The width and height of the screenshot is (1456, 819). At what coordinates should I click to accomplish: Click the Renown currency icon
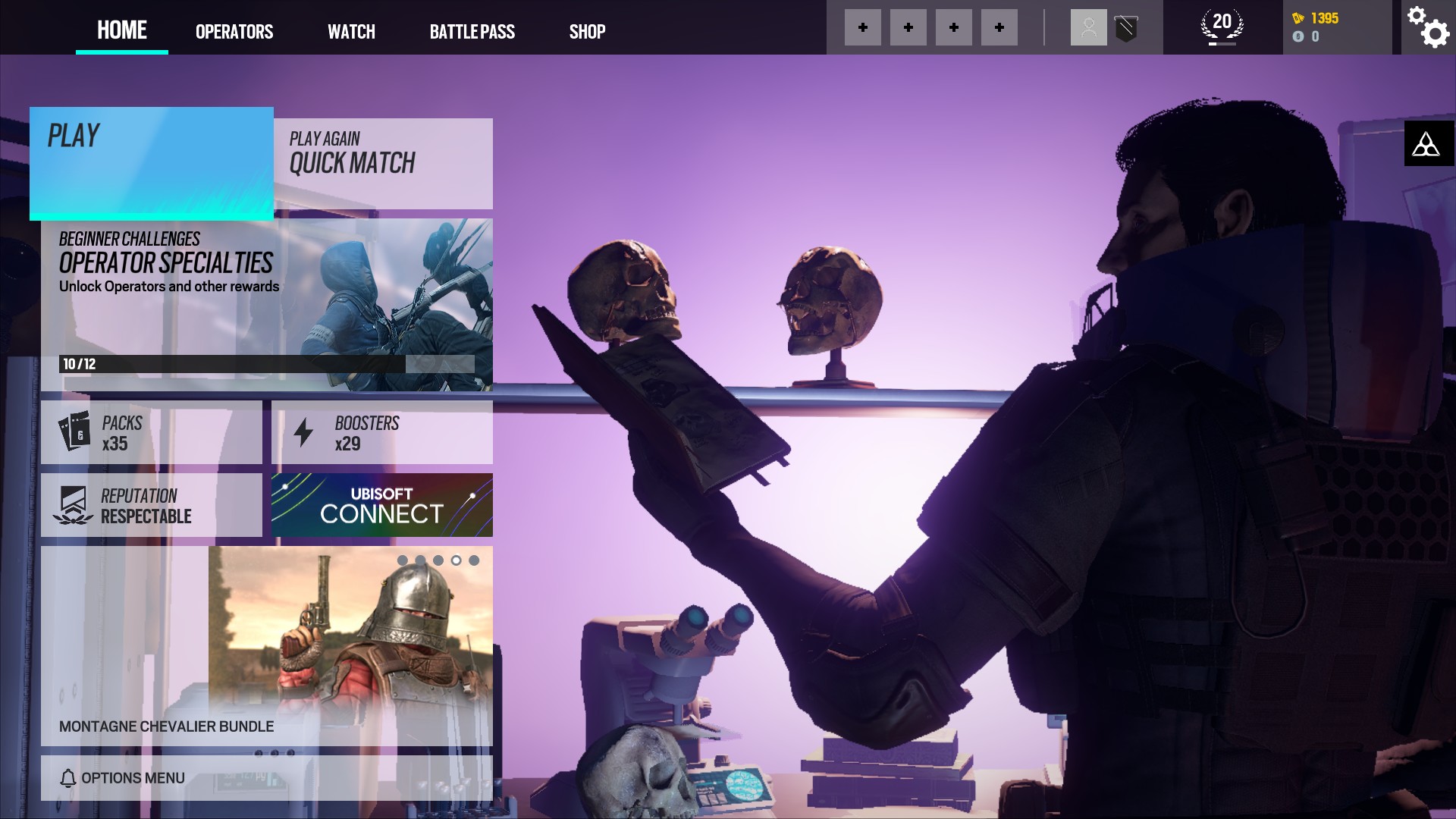(1298, 18)
